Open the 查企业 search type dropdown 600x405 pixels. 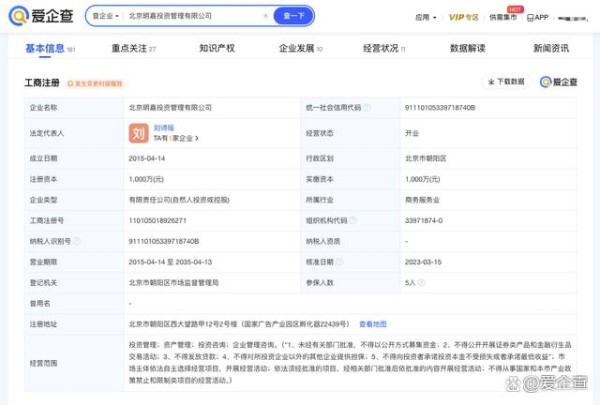105,16
